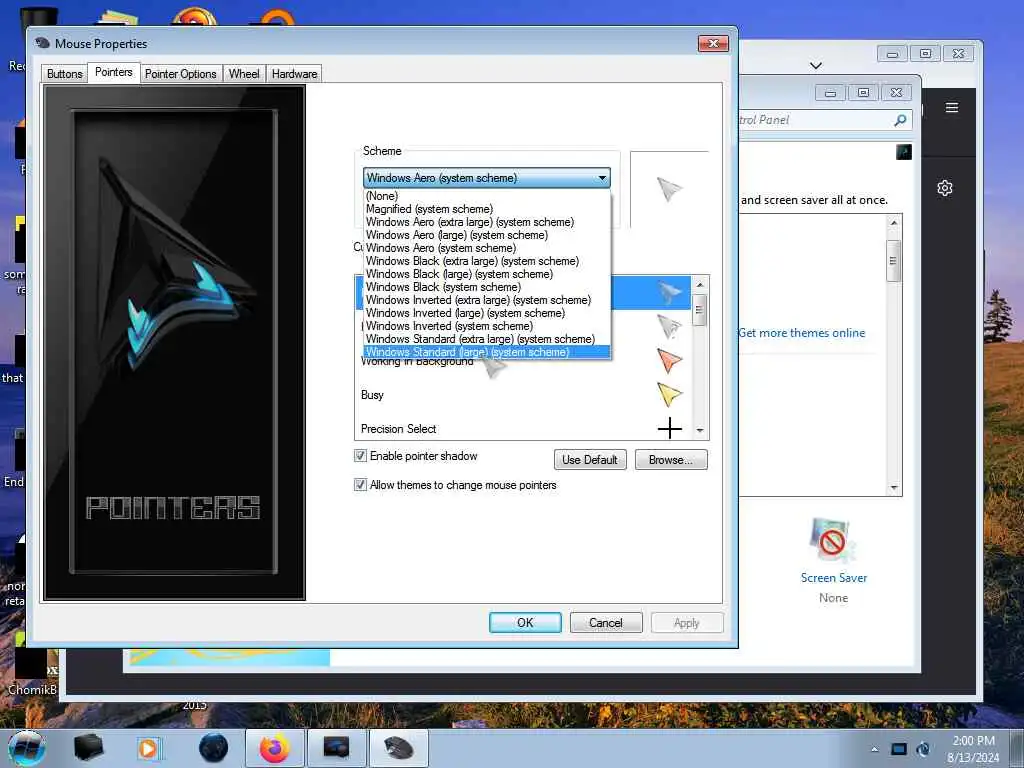Click the Browse... button

tap(671, 460)
